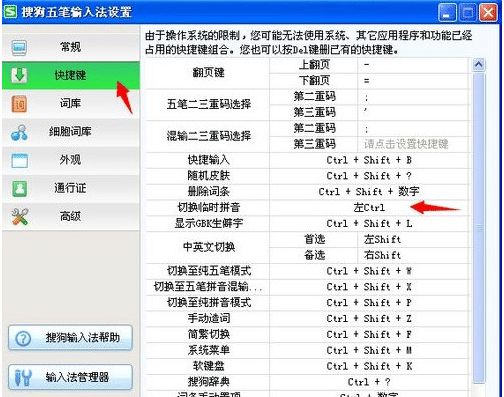The width and height of the screenshot is (504, 397).
Task: Select the 左Ctrl shortcut for 切换临时拼音
Action: pyautogui.click(x=369, y=208)
